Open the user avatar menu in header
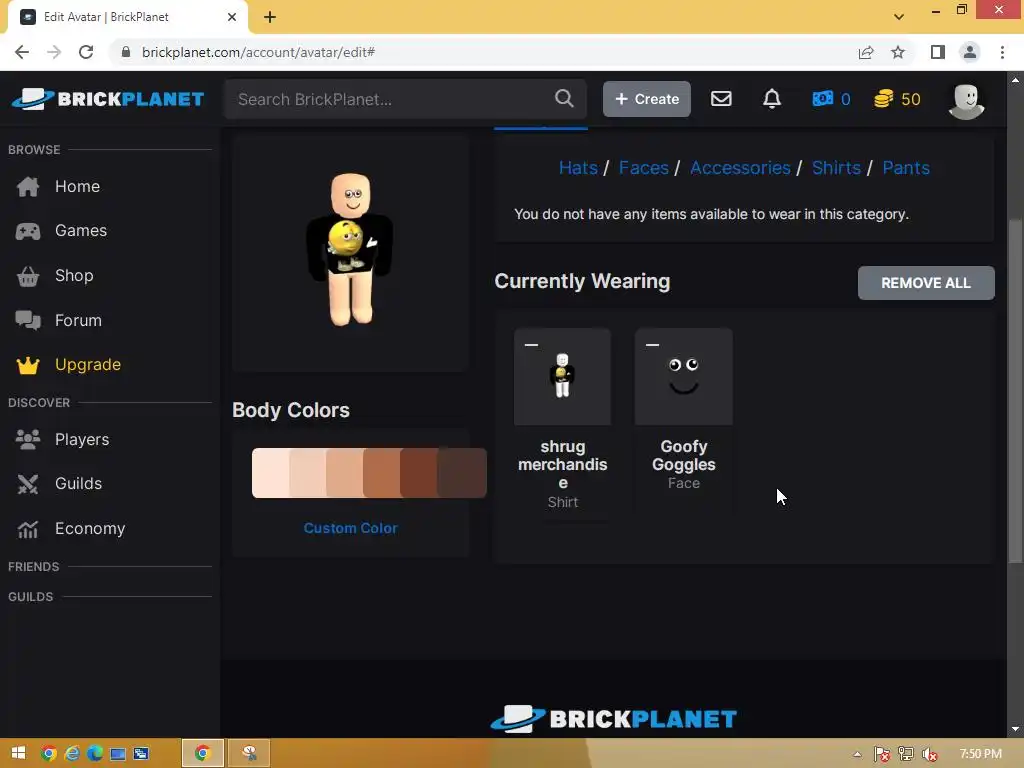This screenshot has height=768, width=1024. (967, 101)
